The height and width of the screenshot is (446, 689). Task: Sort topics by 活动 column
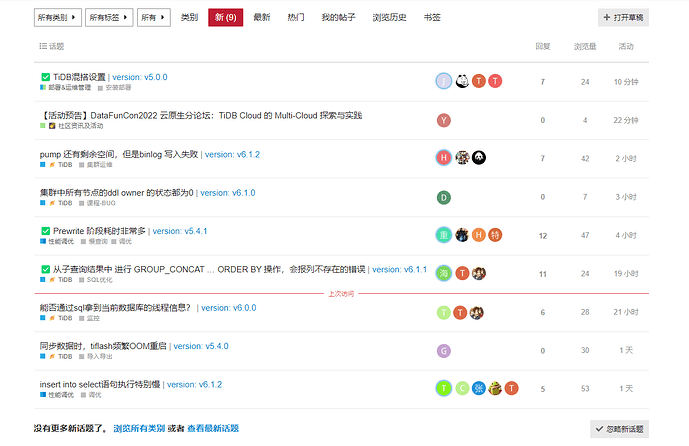coord(626,47)
